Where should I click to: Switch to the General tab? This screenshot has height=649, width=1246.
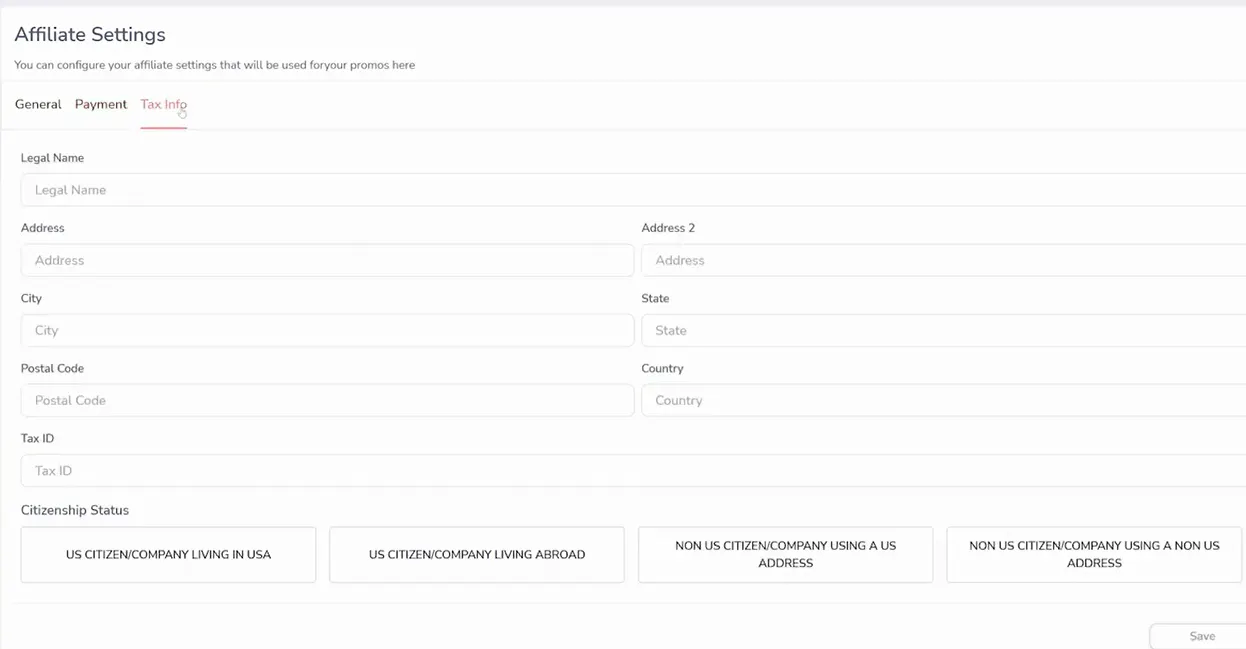coord(38,104)
